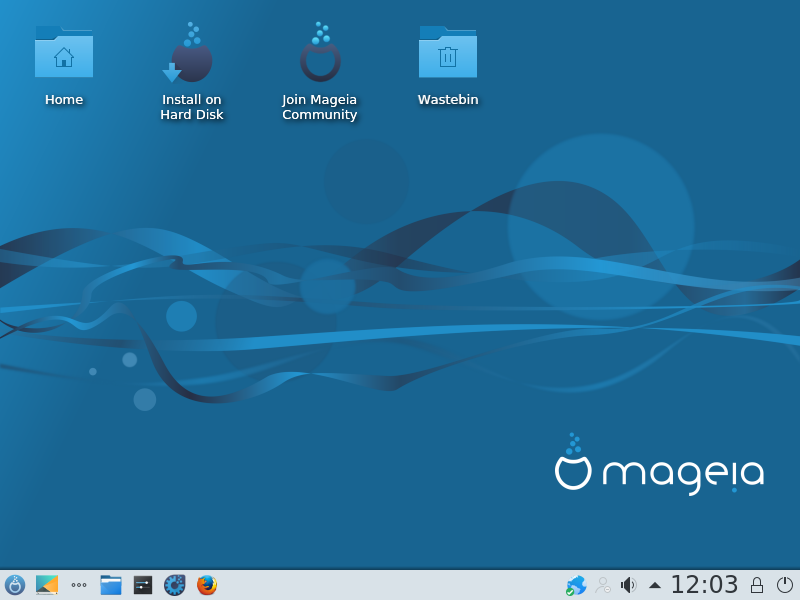Click the "Join Mageia Community" label text
Screen dimensions: 800x600
320,107
